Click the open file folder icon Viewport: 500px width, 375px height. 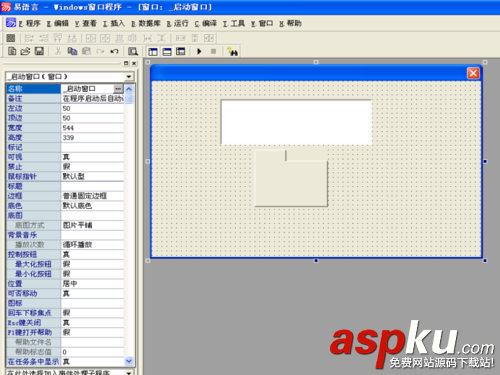click(25, 51)
